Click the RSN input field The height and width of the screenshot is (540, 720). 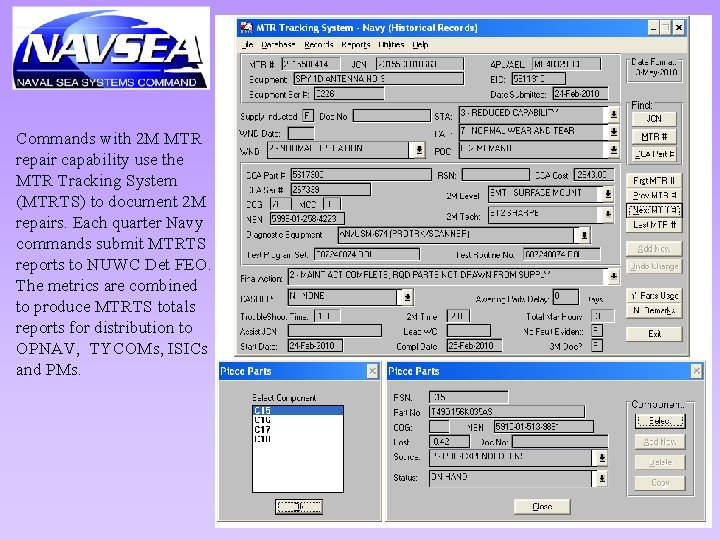pyautogui.click(x=495, y=175)
